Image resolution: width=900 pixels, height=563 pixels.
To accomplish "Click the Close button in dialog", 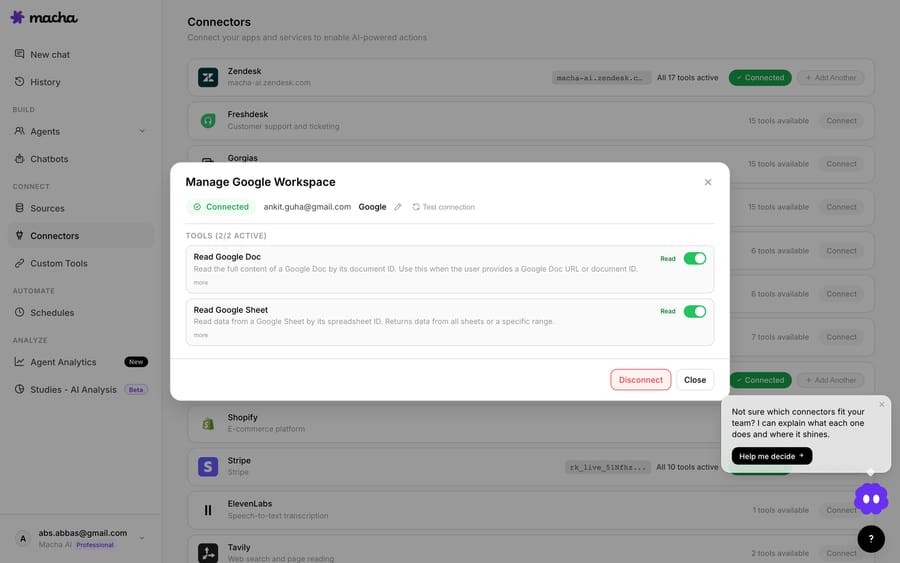I will point(695,380).
